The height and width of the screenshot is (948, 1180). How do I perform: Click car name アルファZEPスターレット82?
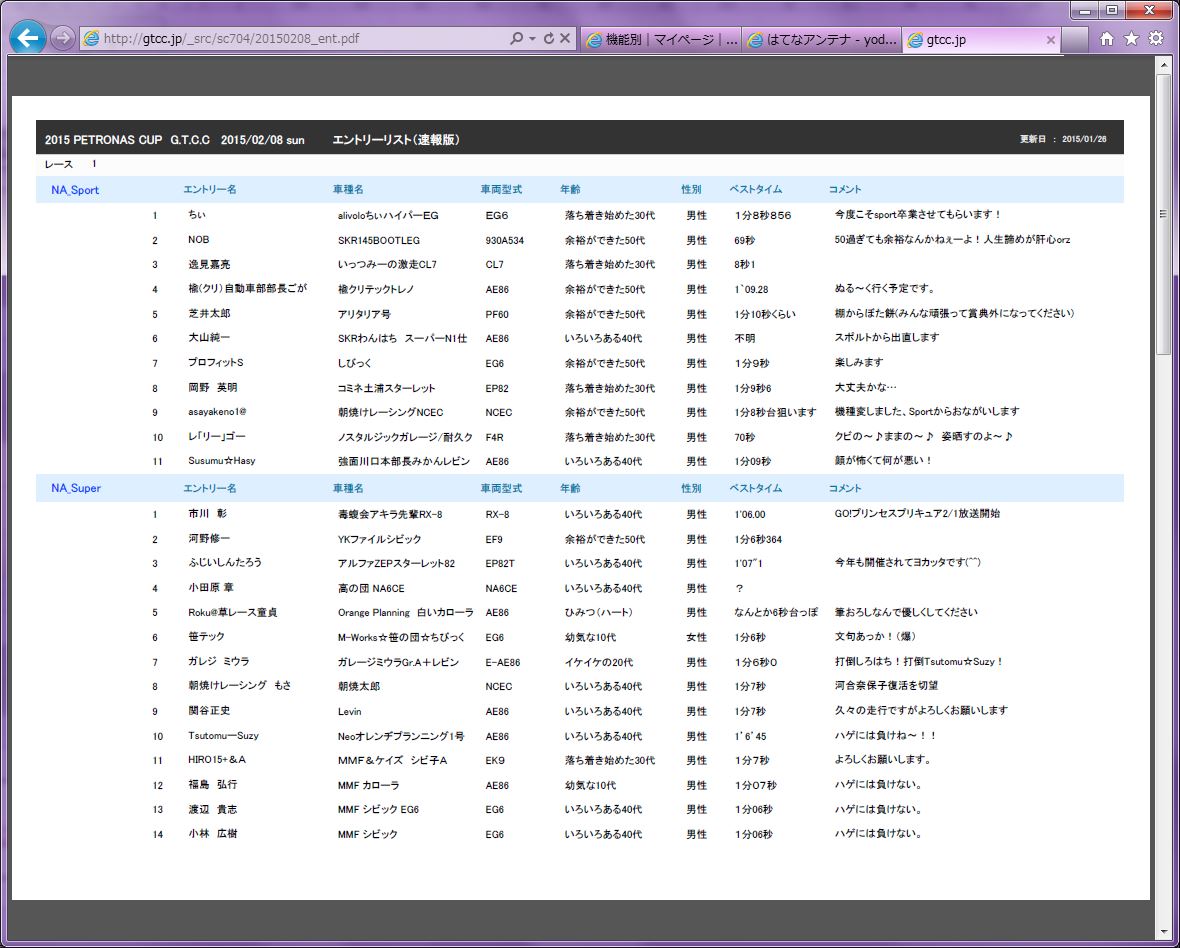pos(397,564)
